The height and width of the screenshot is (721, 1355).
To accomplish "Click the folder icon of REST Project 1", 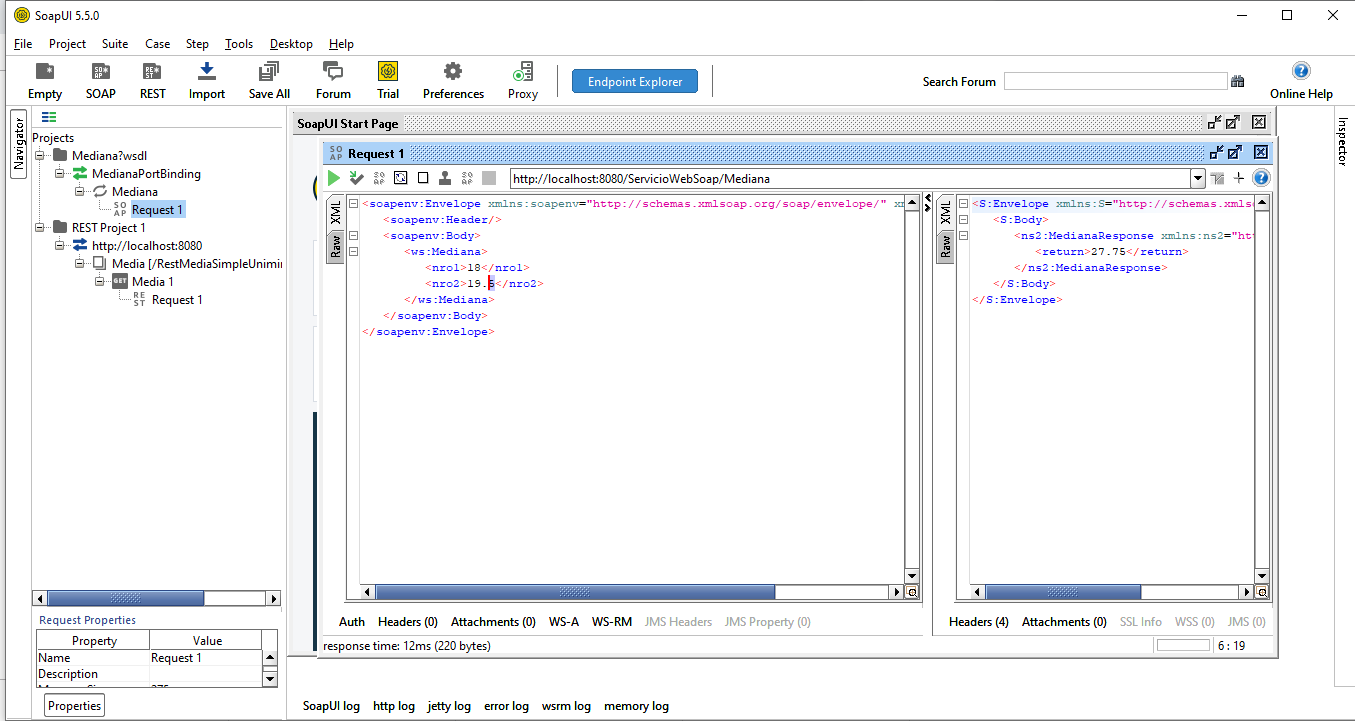I will [x=60, y=227].
